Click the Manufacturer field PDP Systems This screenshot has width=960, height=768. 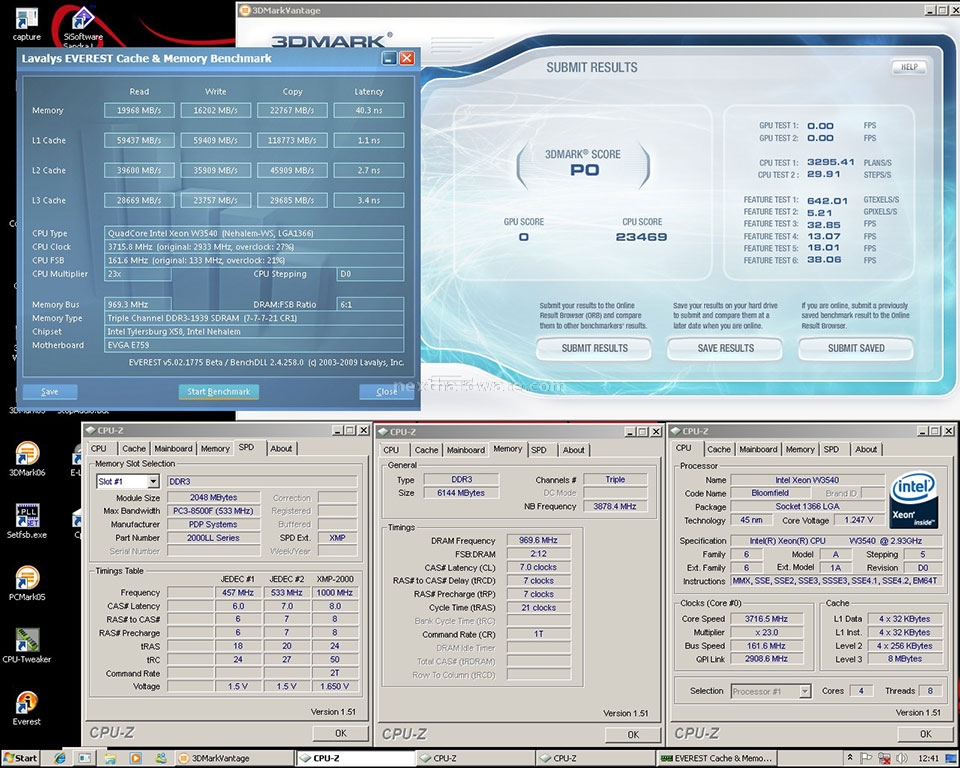point(213,524)
